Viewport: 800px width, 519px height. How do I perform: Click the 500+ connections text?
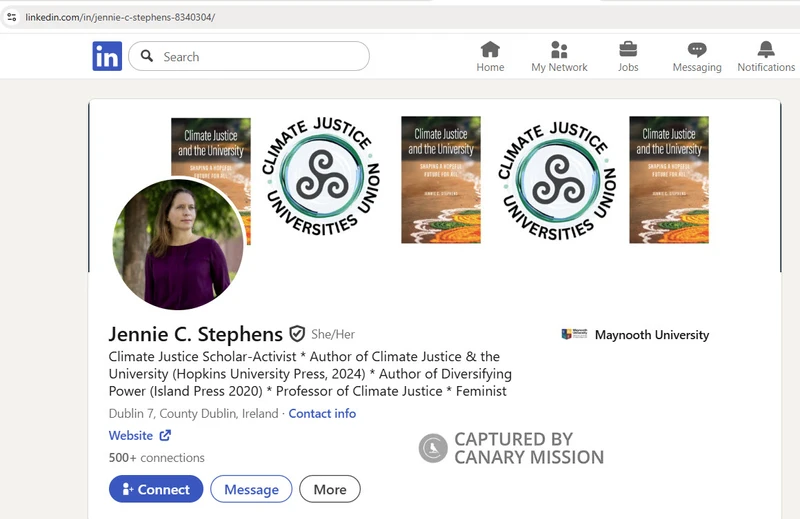[x=157, y=457]
